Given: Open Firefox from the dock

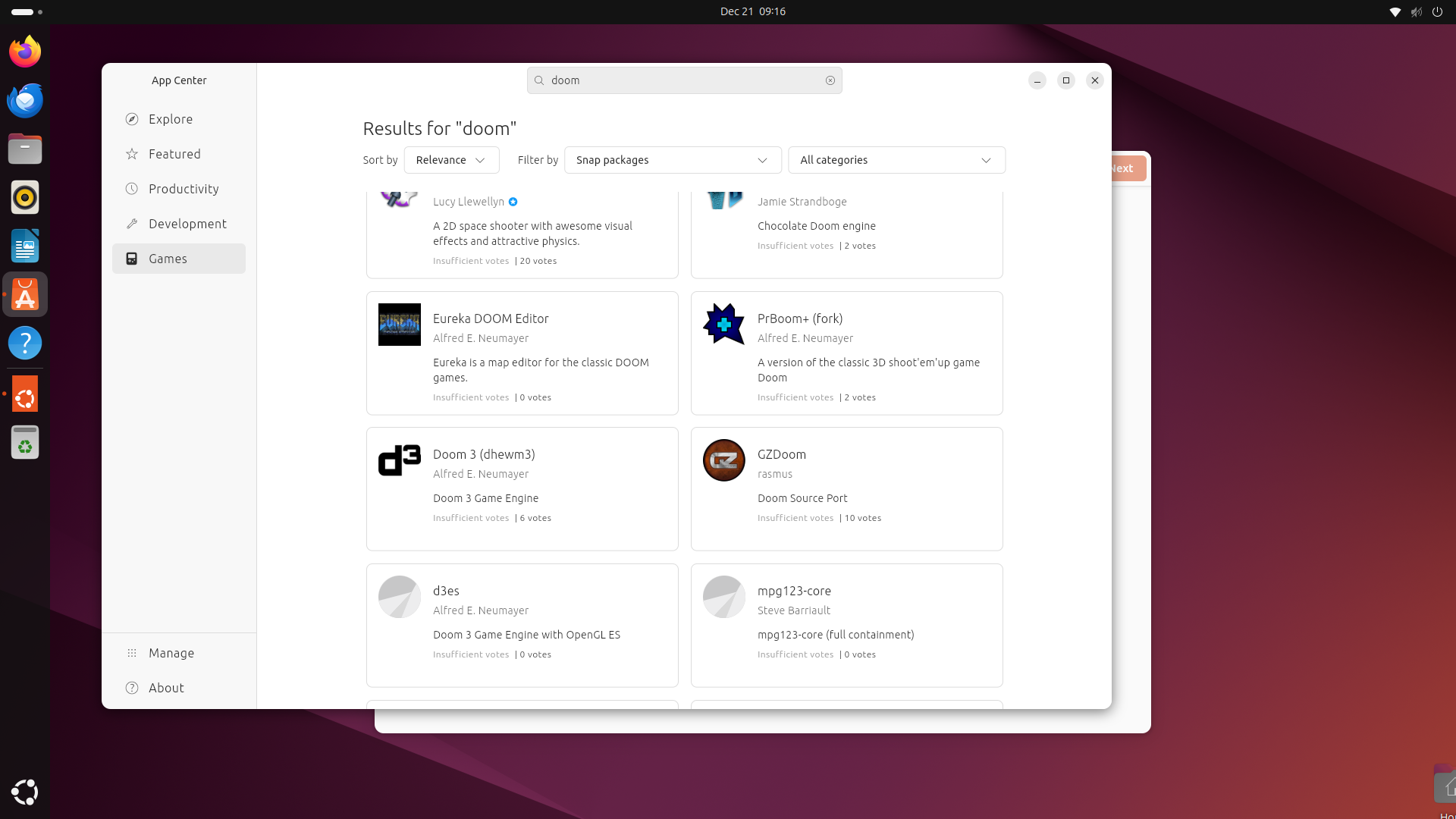Looking at the screenshot, I should click(25, 52).
